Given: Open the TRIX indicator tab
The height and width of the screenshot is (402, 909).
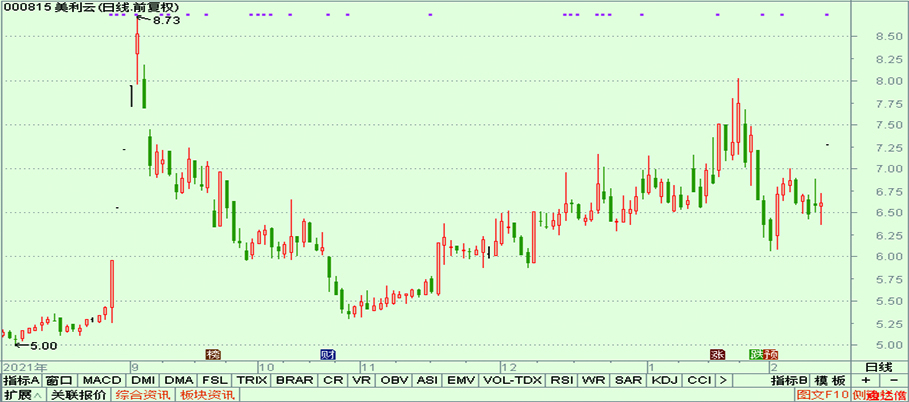Looking at the screenshot, I should pyautogui.click(x=252, y=381).
